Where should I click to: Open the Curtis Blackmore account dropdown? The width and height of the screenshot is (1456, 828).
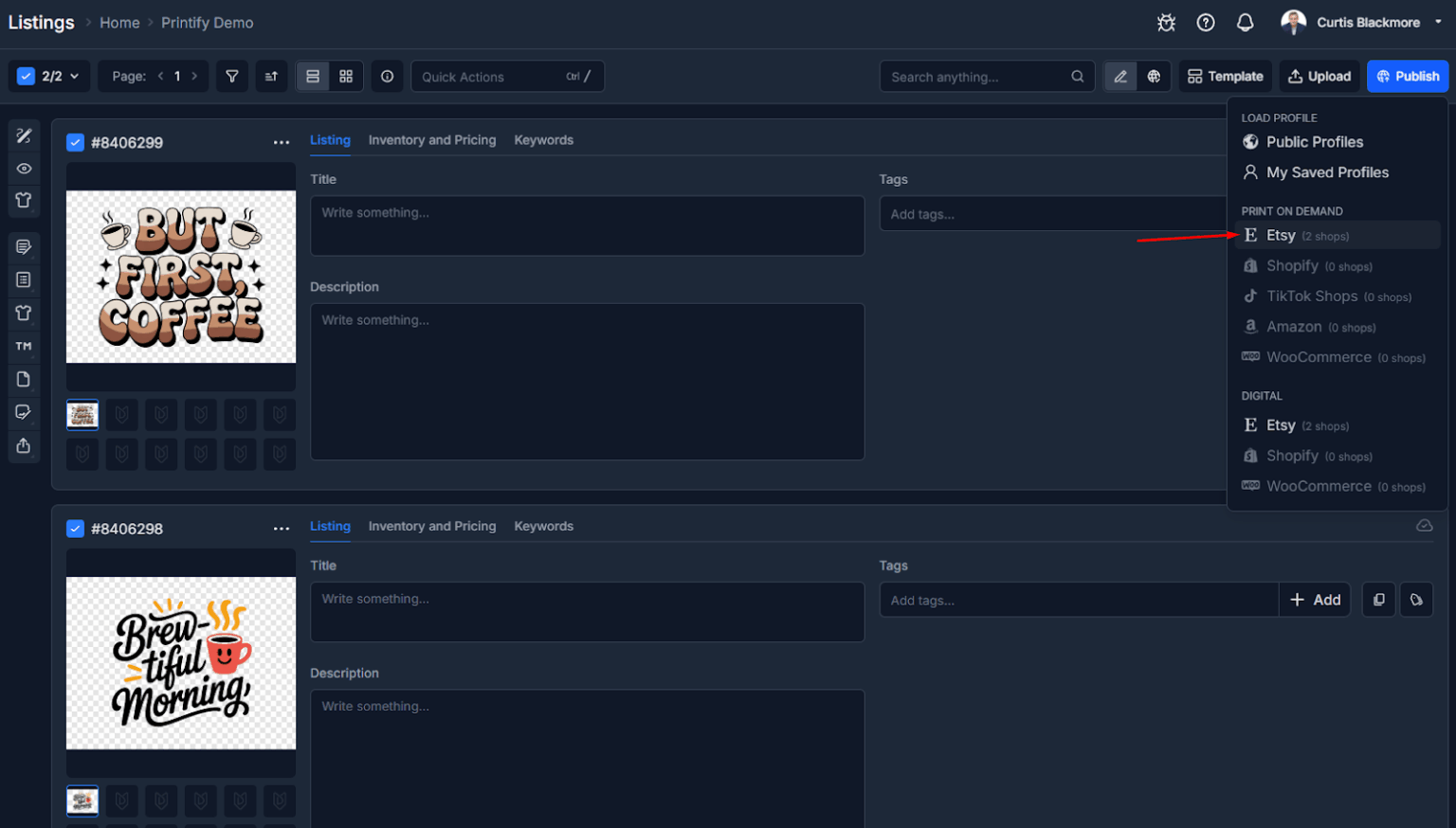[1365, 22]
